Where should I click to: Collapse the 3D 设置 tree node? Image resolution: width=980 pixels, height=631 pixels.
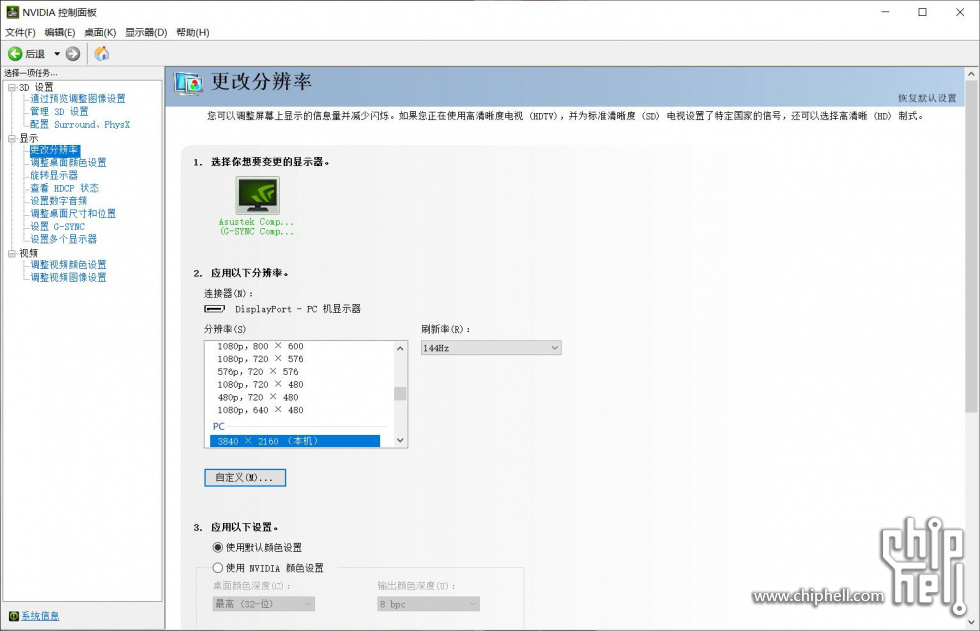coord(12,87)
